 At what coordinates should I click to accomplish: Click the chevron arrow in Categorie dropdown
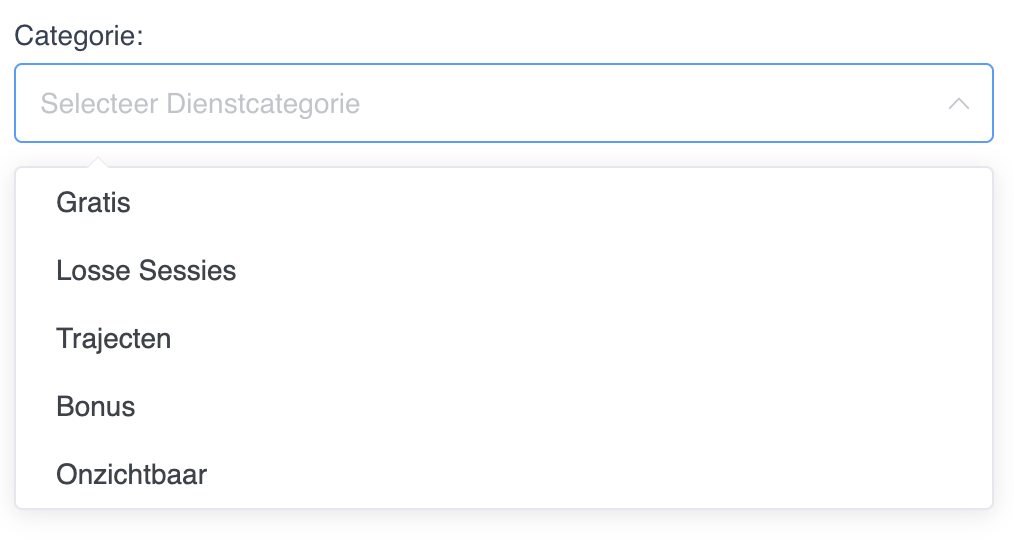[958, 104]
